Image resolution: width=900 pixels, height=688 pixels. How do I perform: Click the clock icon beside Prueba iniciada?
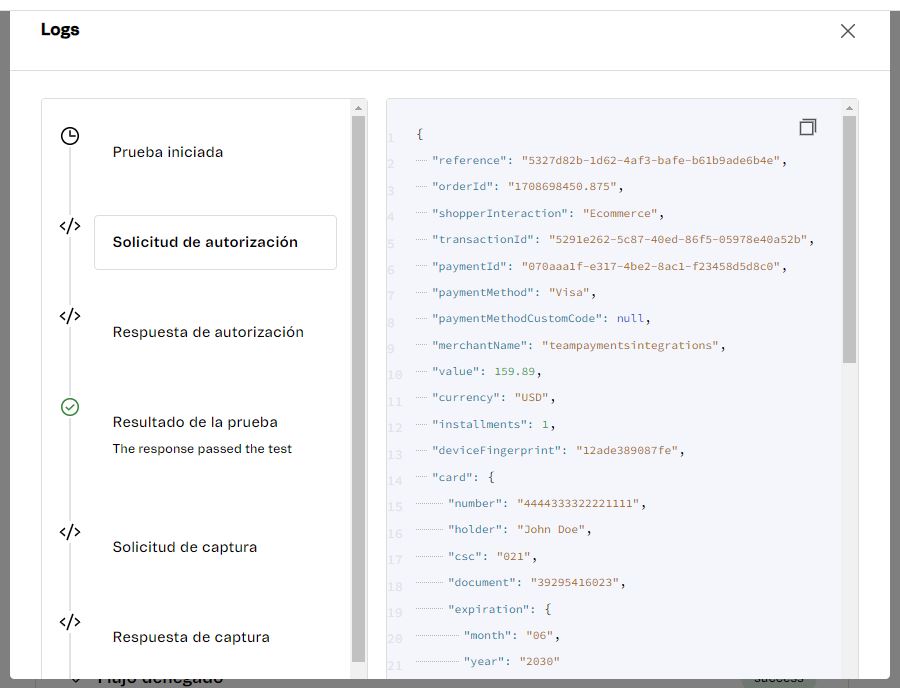pyautogui.click(x=69, y=136)
